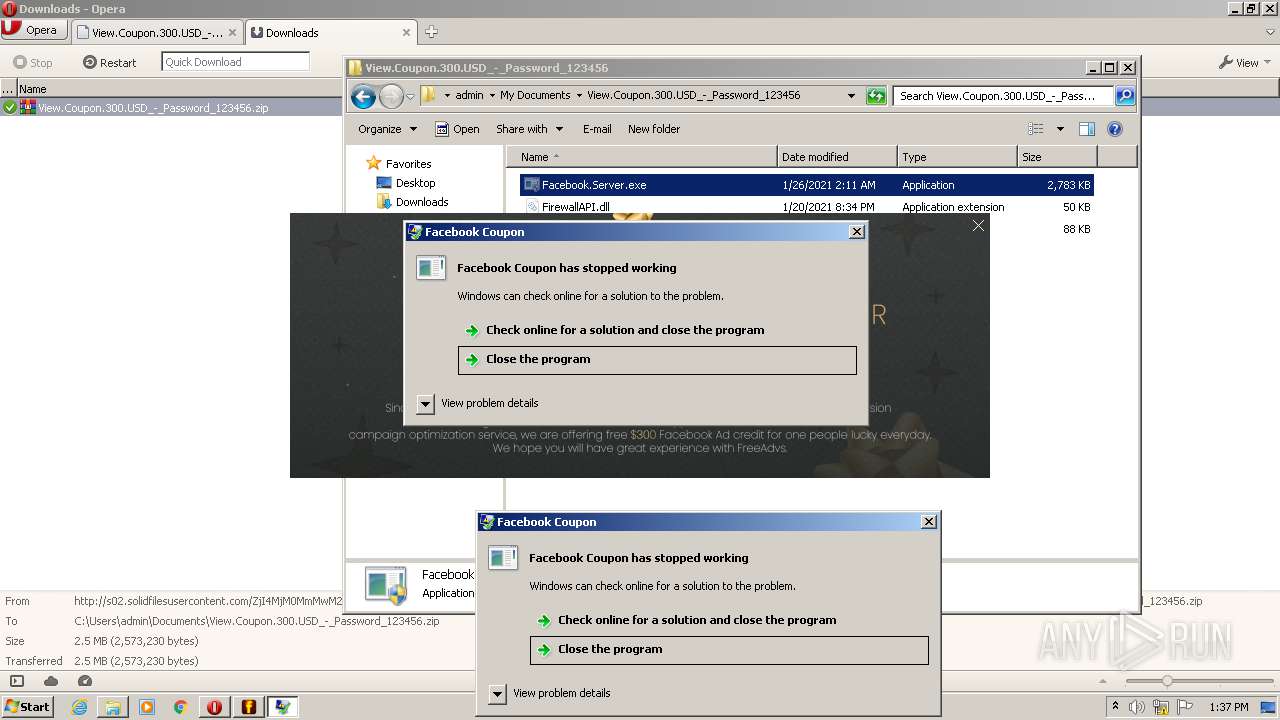Close the dark coupon splash with its X
1280x720 pixels.
[x=978, y=226]
